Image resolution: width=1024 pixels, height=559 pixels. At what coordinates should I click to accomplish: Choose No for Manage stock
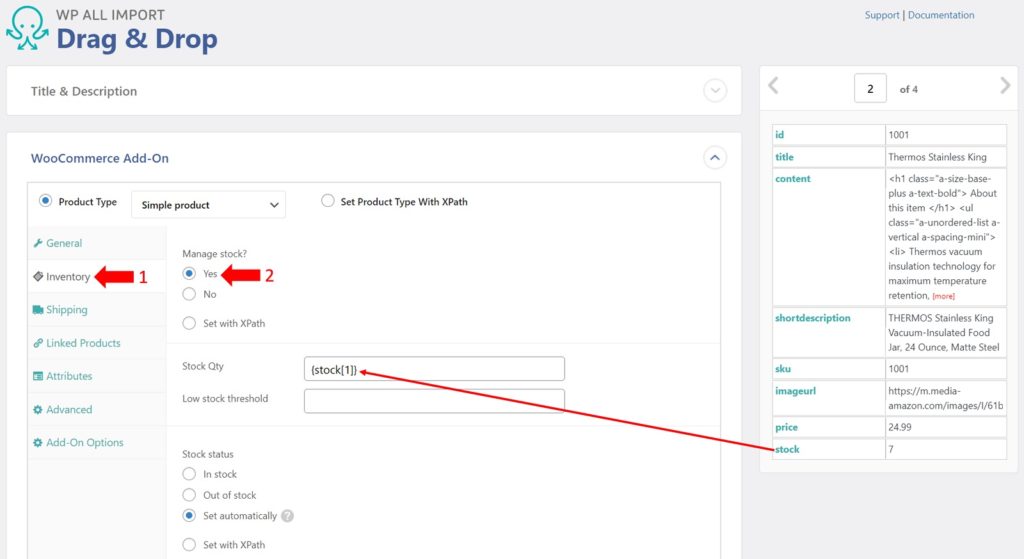[x=189, y=295]
